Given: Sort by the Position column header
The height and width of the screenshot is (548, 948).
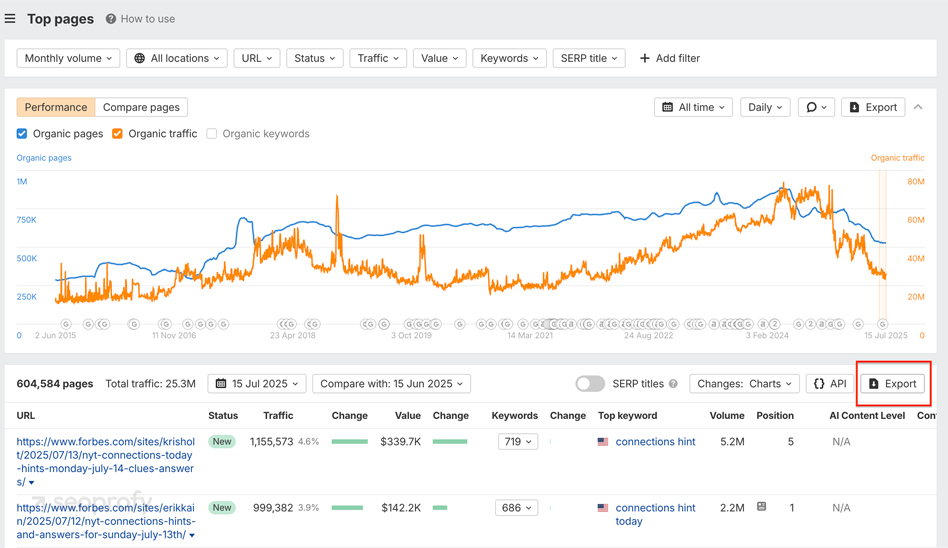Looking at the screenshot, I should 775,416.
